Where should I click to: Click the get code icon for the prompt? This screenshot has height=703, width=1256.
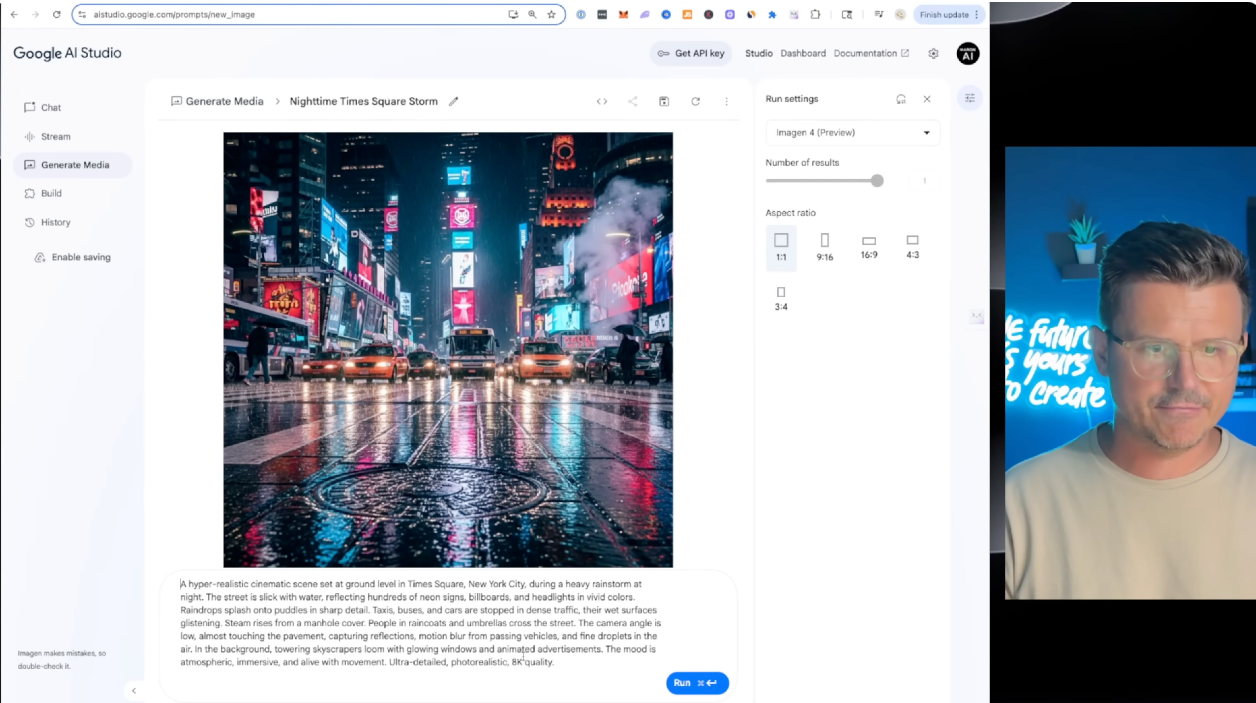coord(601,101)
